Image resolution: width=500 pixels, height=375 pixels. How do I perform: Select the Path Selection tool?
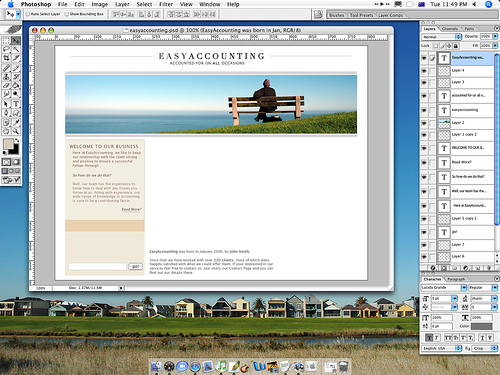coord(6,104)
